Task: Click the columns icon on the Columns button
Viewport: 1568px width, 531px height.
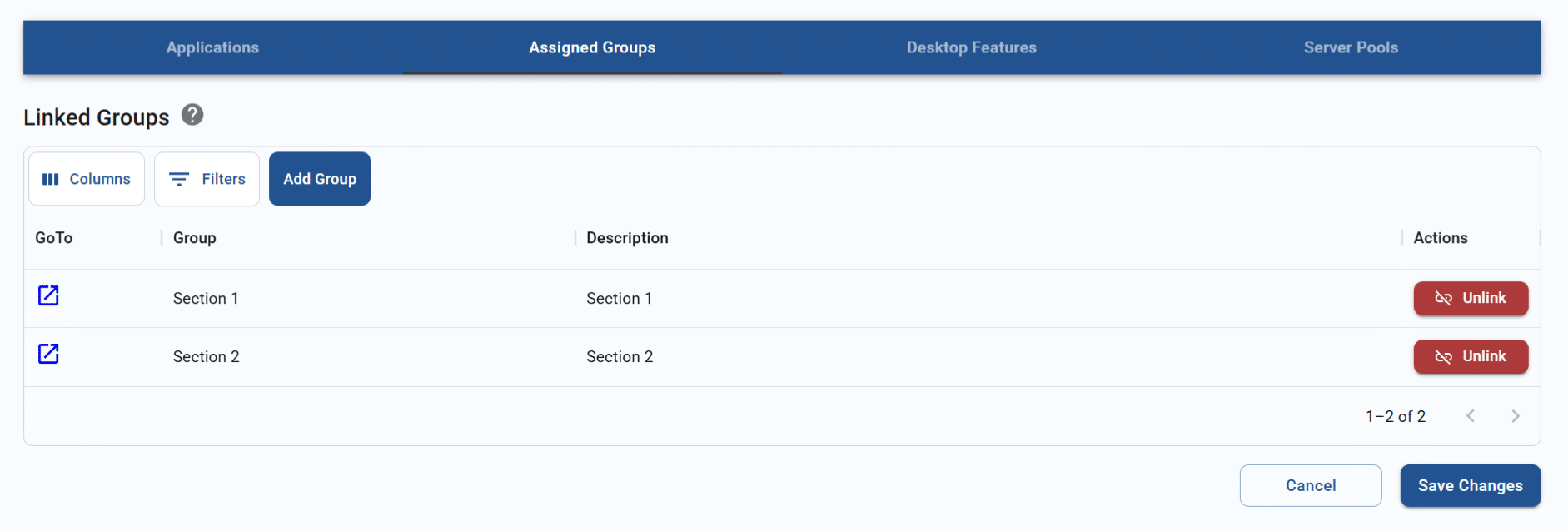Action: [x=52, y=178]
